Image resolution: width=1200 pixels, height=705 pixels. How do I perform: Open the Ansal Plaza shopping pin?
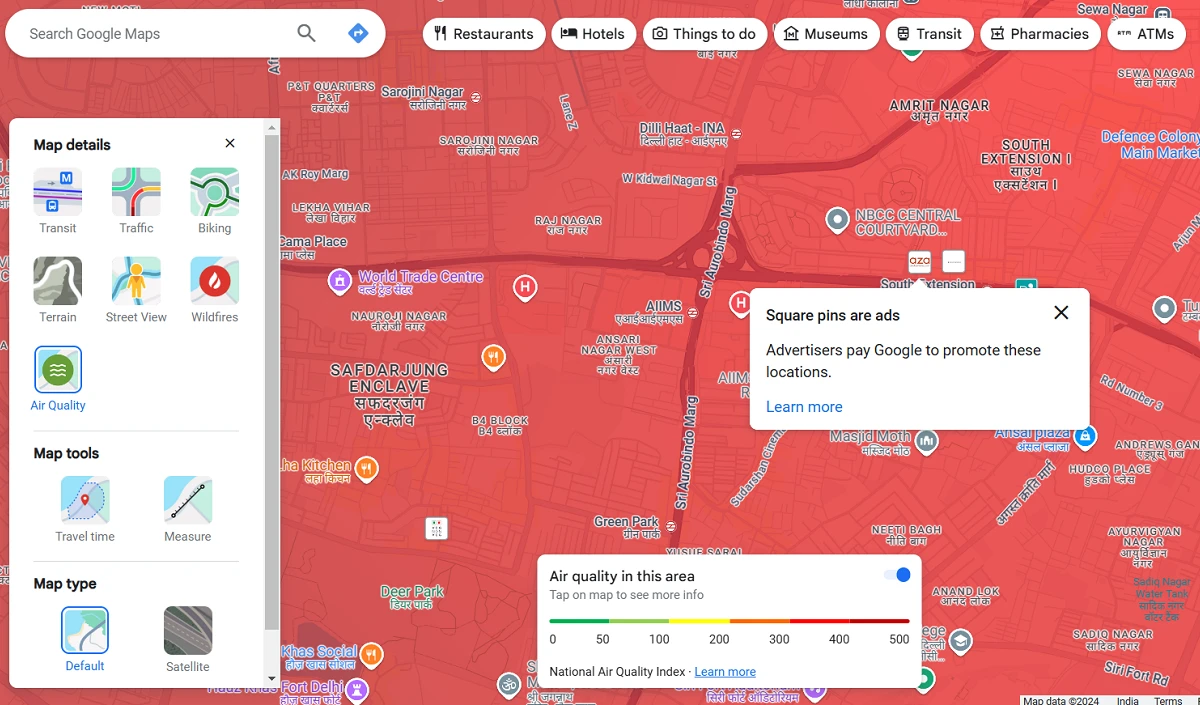click(x=1085, y=437)
